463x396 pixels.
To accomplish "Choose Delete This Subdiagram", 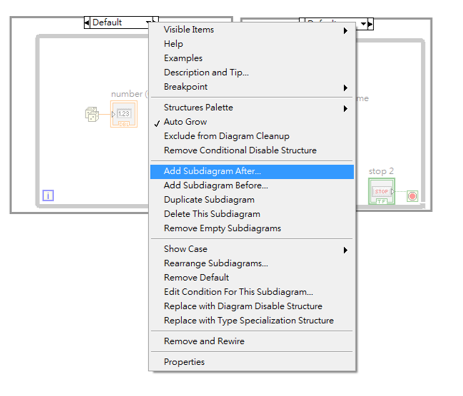I will pyautogui.click(x=252, y=214).
